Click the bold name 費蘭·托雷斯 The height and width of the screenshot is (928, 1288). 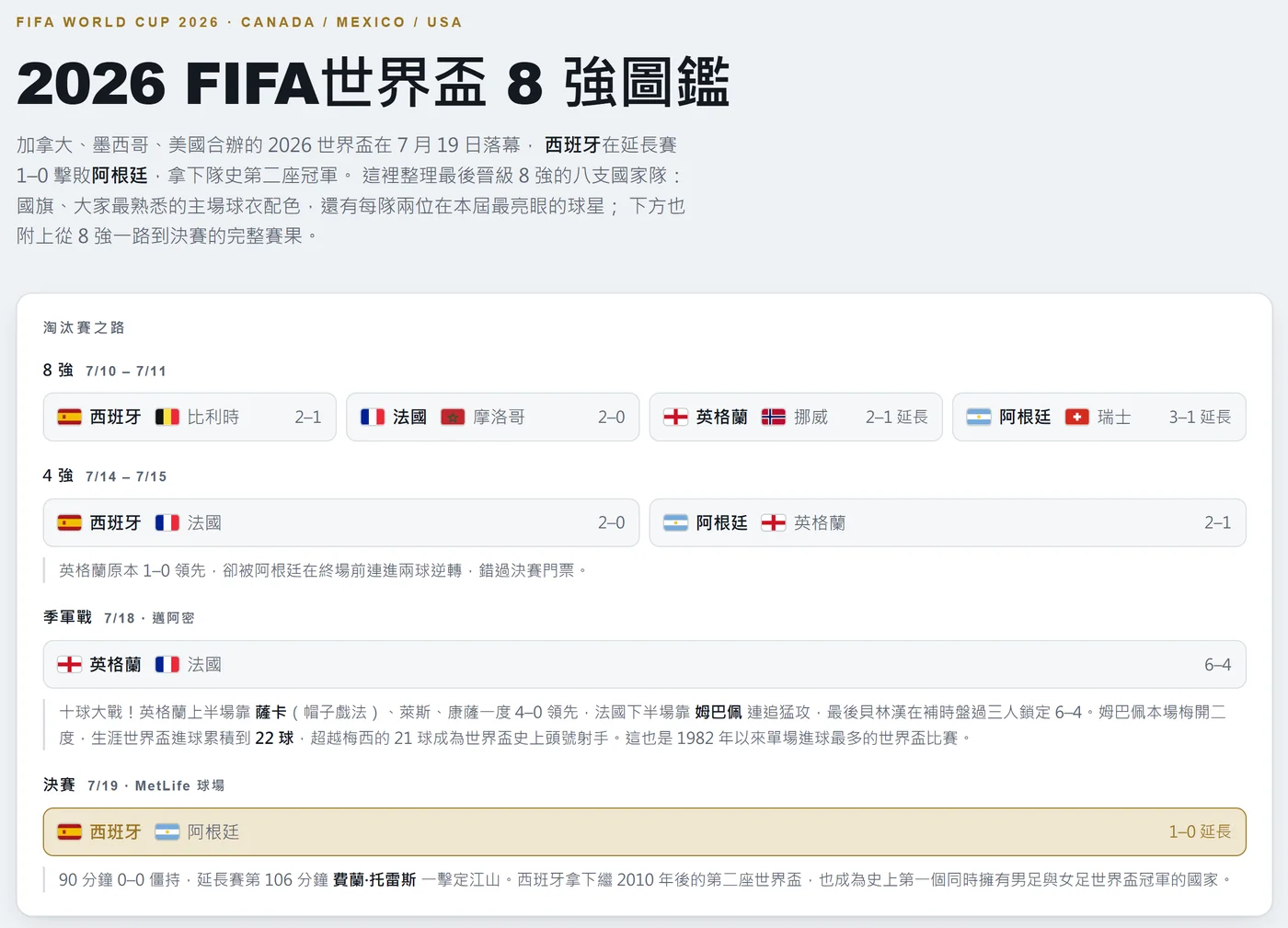click(374, 880)
